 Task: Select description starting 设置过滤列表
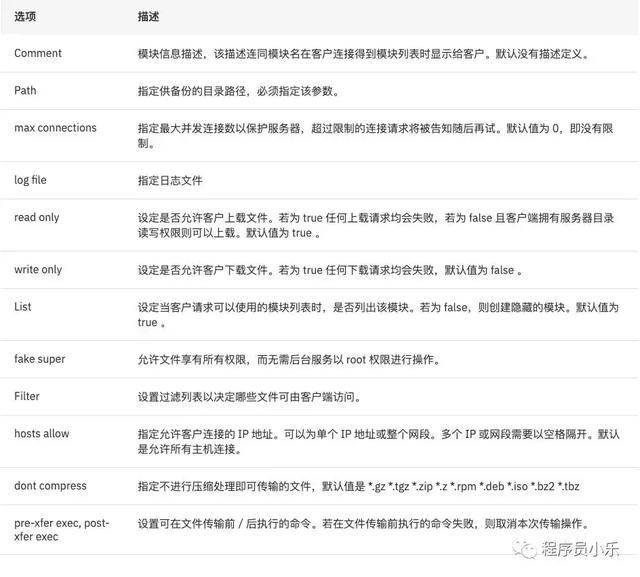point(249,397)
